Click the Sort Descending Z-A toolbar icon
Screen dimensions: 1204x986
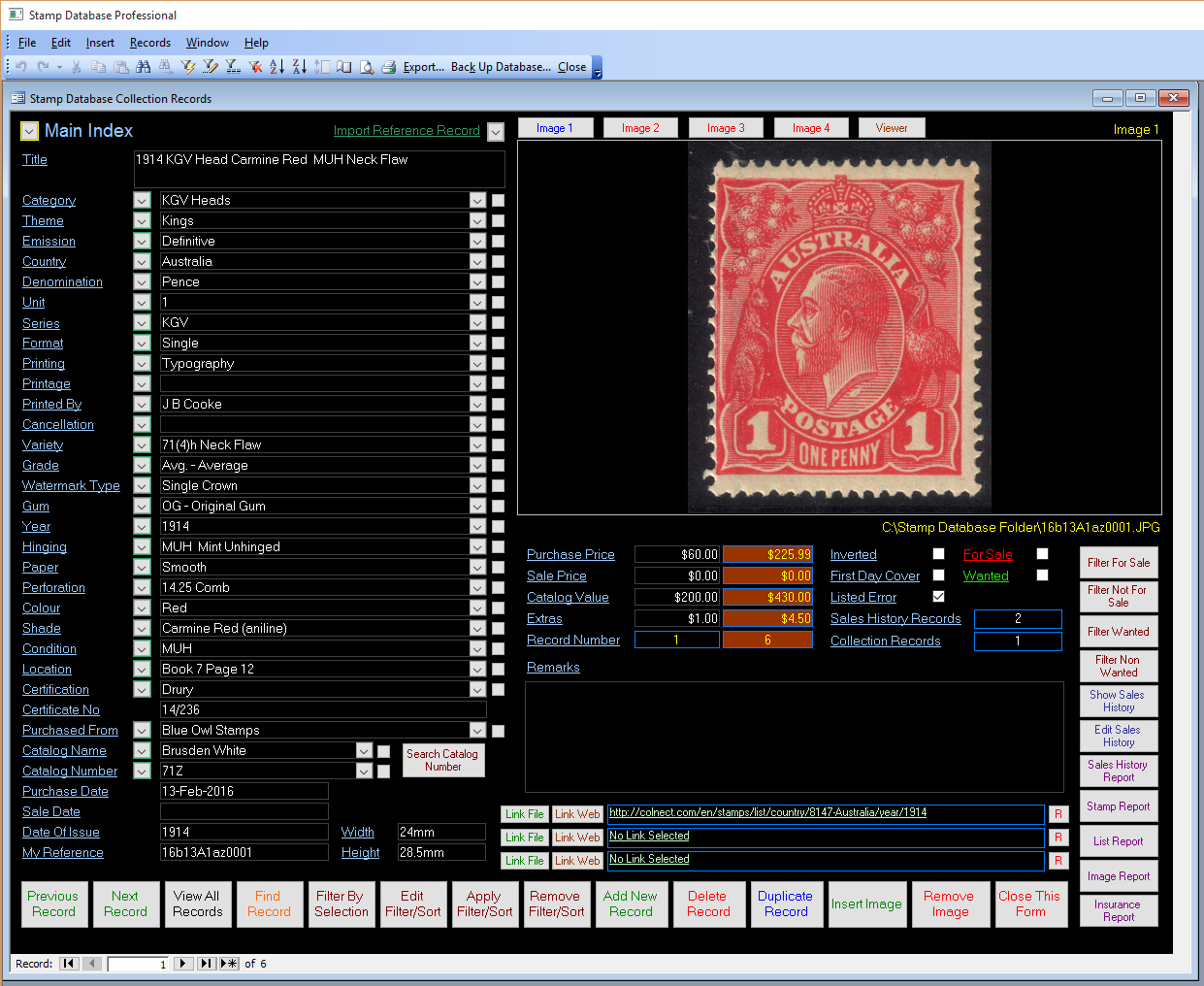click(299, 66)
